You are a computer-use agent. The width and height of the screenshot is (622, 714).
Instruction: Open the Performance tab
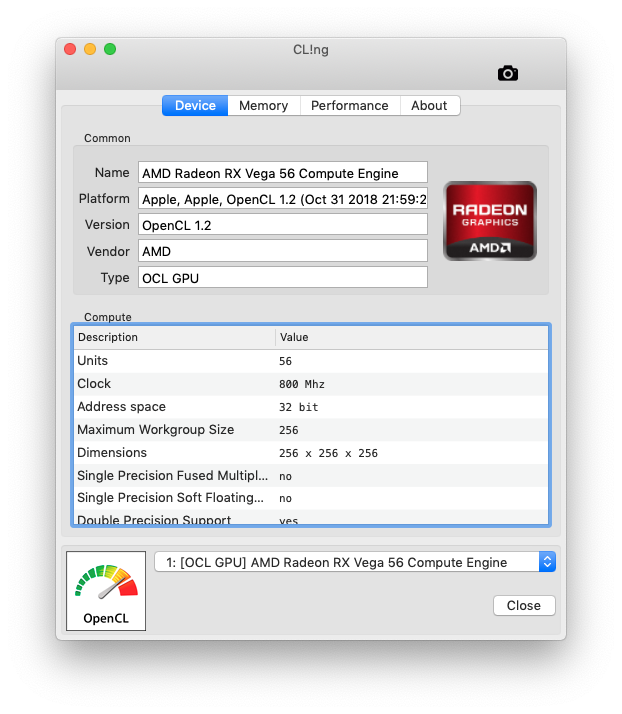(350, 106)
